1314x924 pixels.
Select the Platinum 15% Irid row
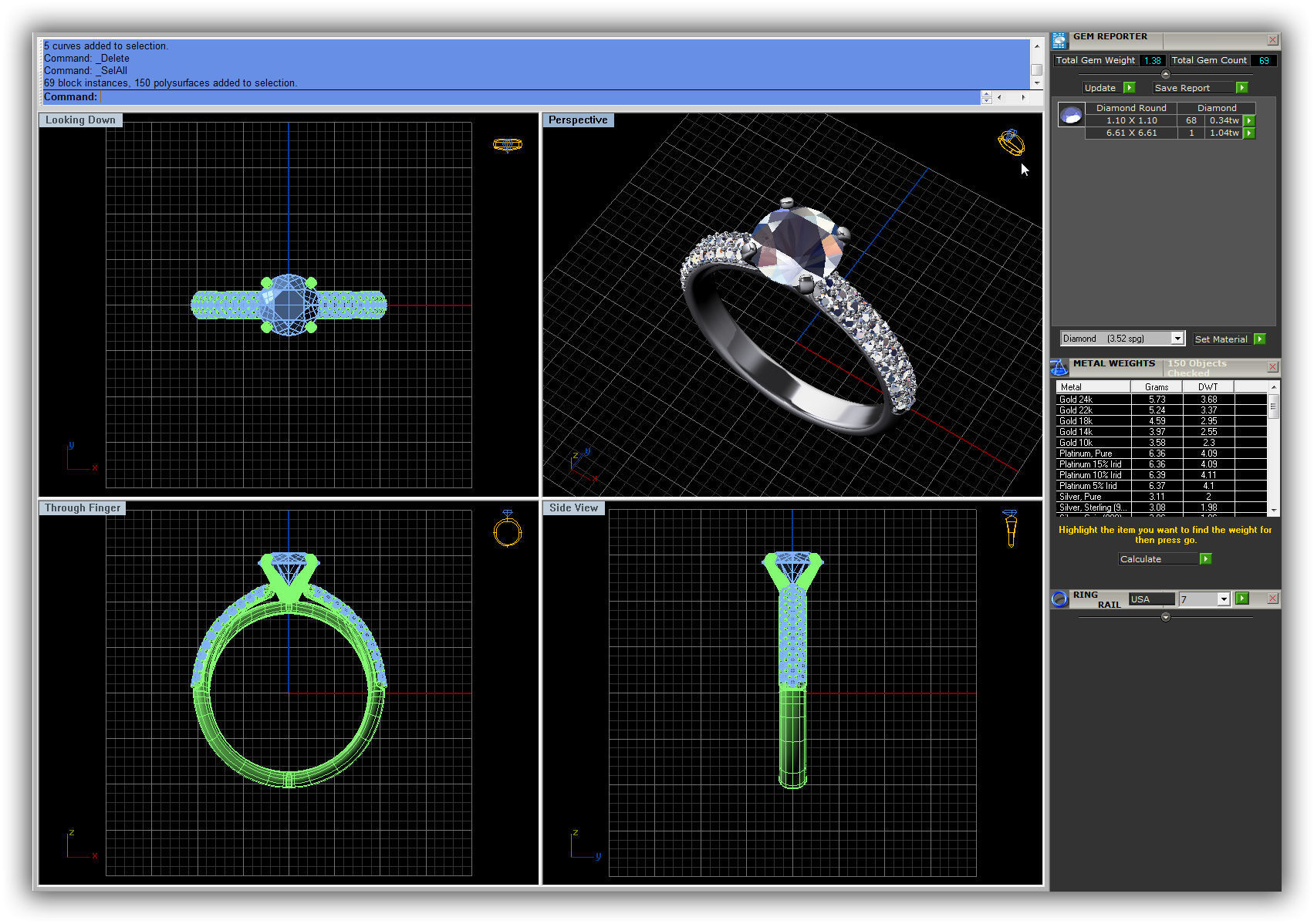pos(1161,464)
